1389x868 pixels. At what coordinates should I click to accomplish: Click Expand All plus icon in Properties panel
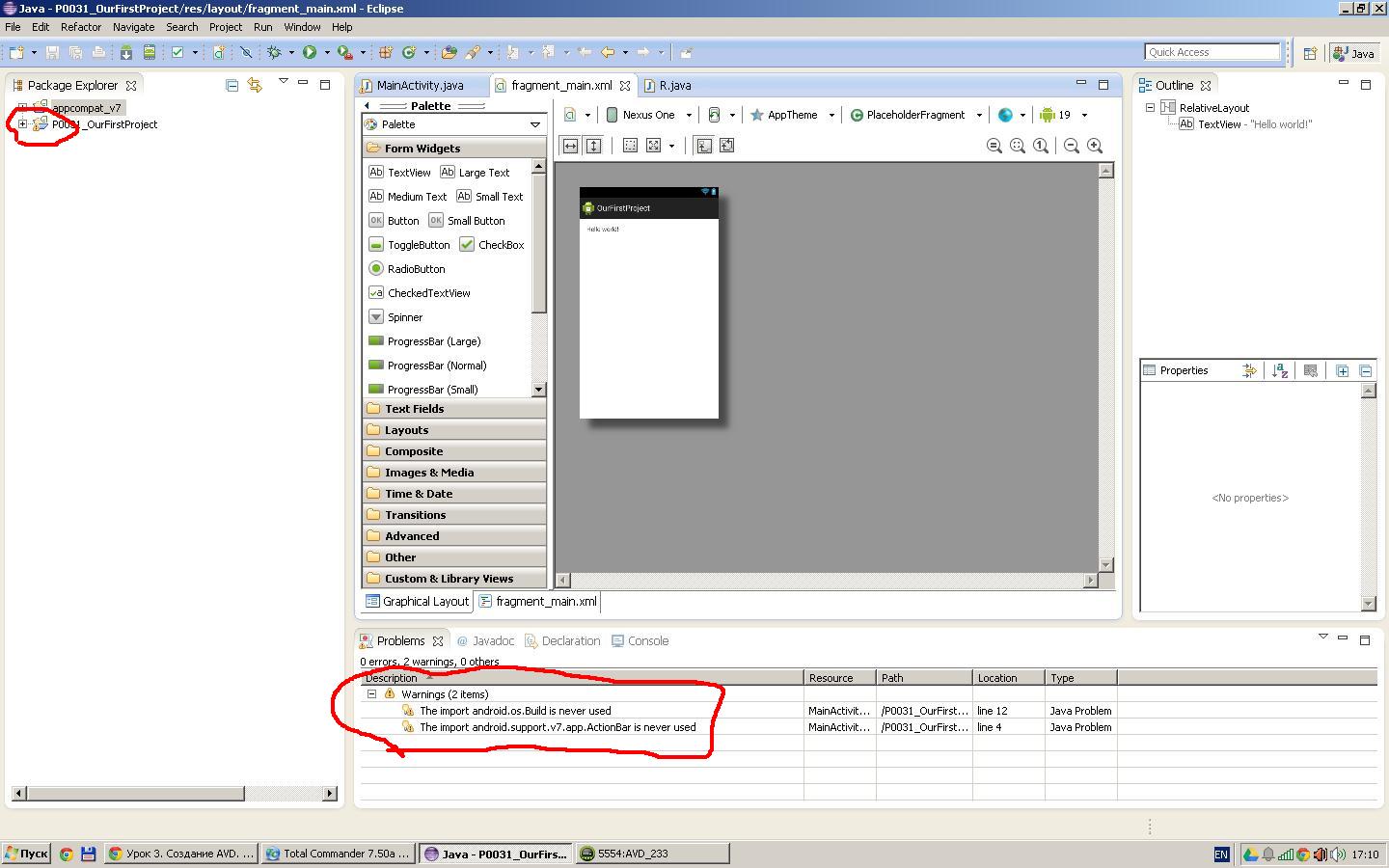[1342, 370]
